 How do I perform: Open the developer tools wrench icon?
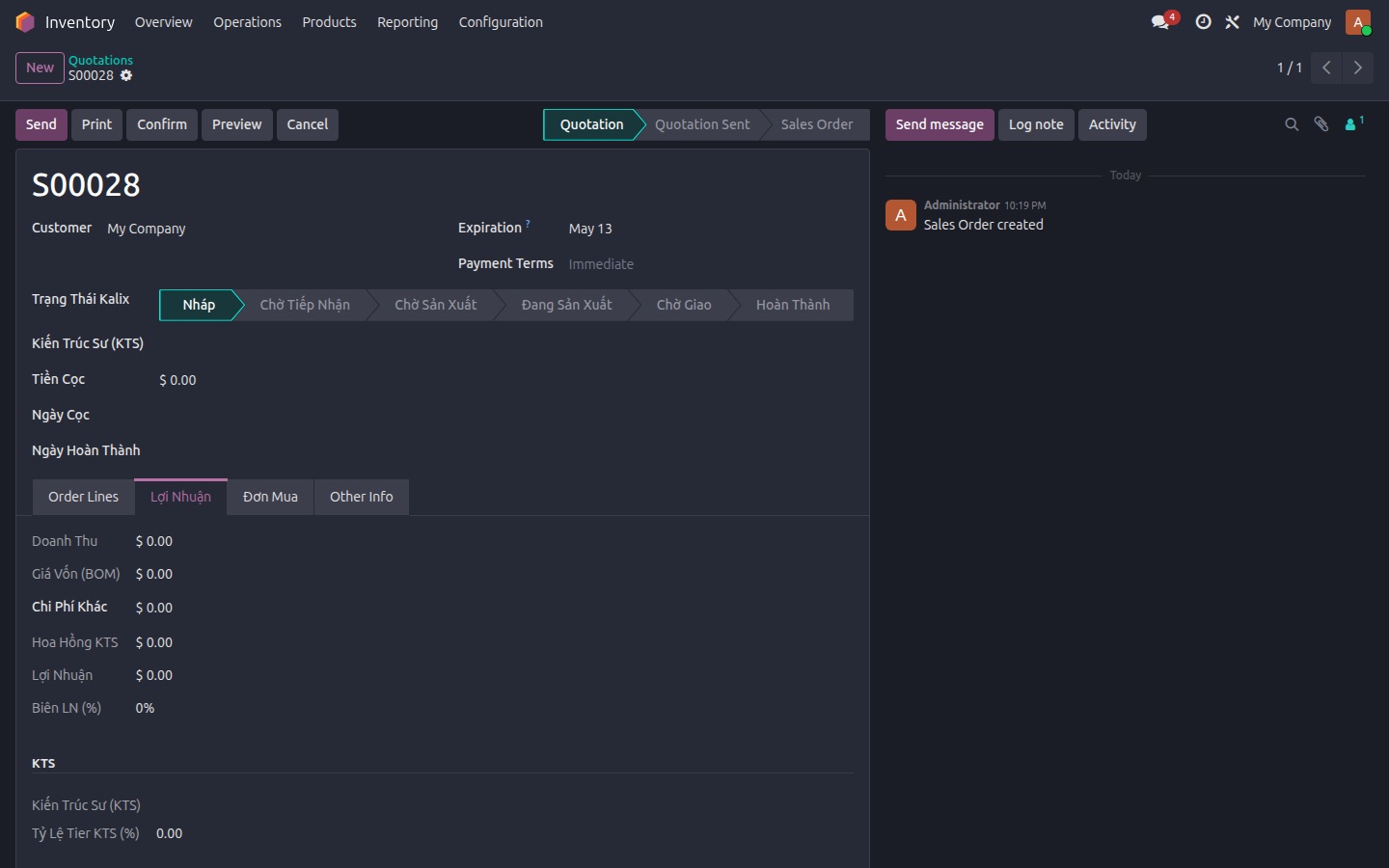(1232, 22)
